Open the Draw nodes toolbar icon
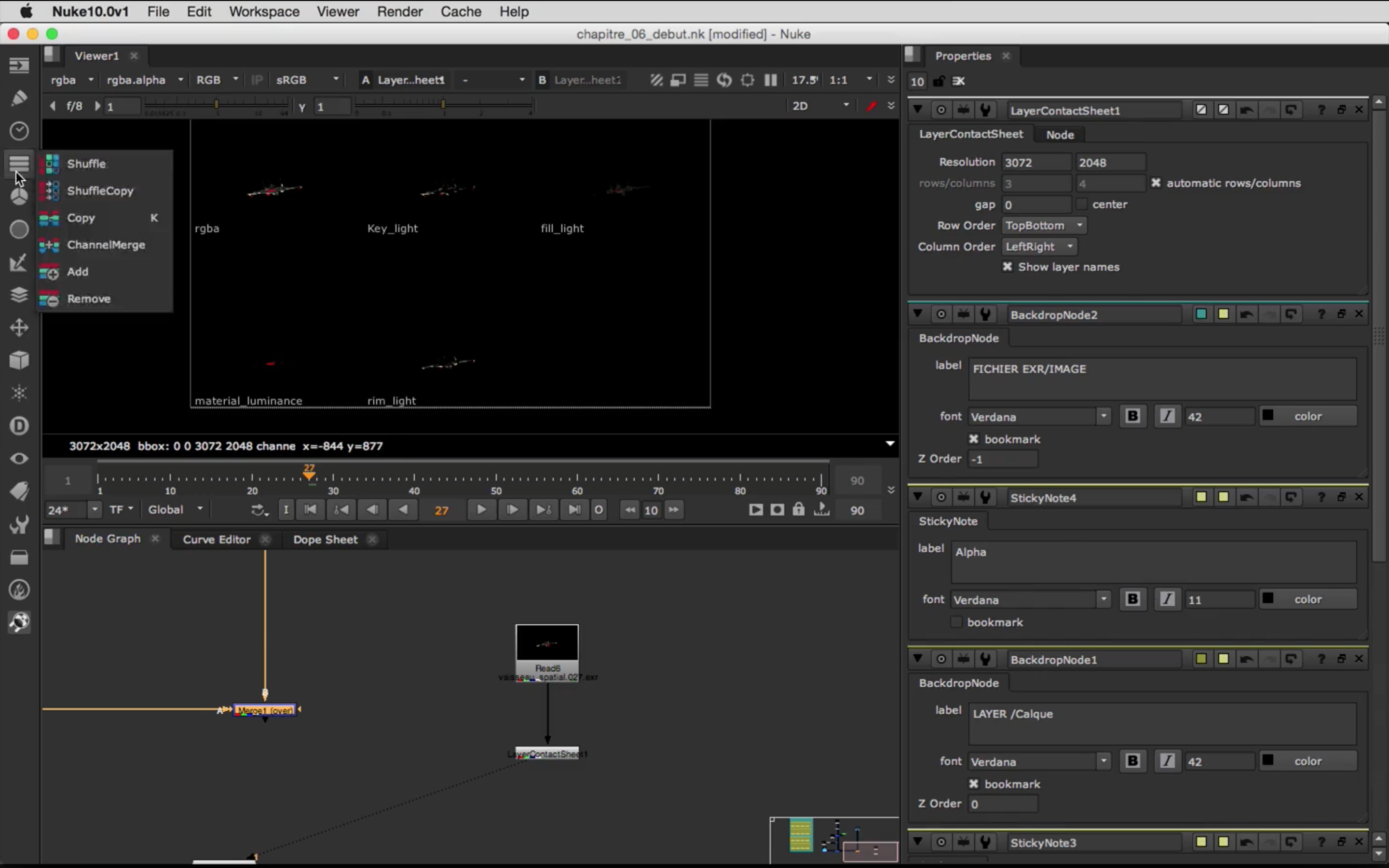1389x868 pixels. point(19,98)
